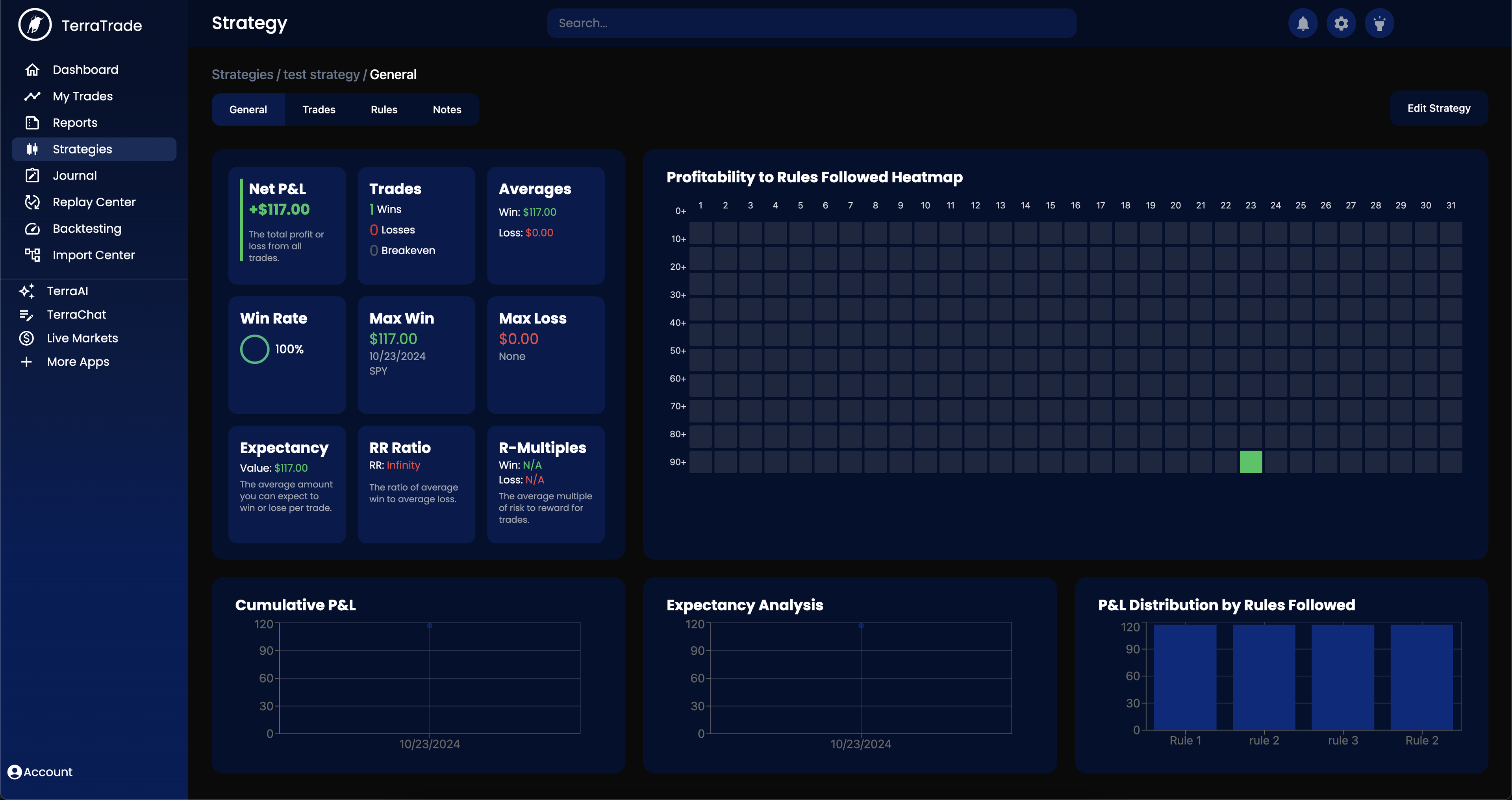The image size is (1512, 800).
Task: Open Backtesting from sidebar
Action: [x=94, y=228]
